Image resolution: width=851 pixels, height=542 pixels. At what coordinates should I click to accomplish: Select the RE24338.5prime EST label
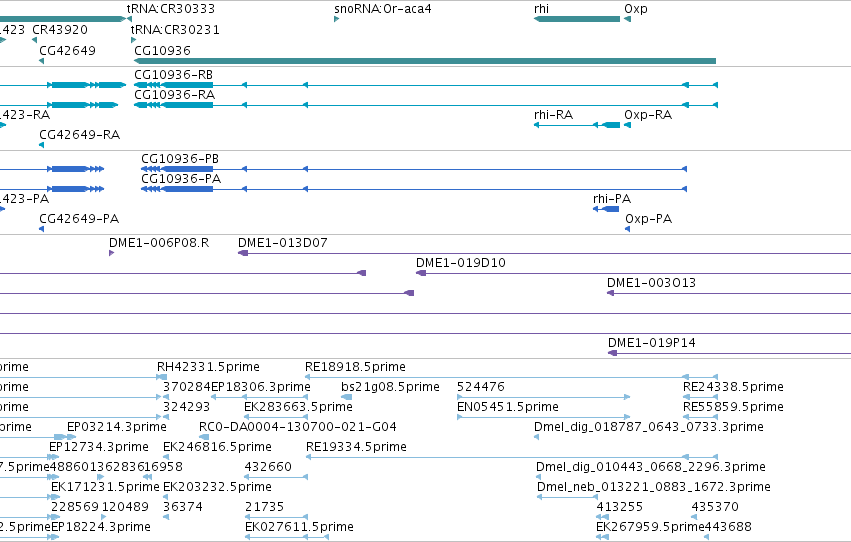pos(733,387)
